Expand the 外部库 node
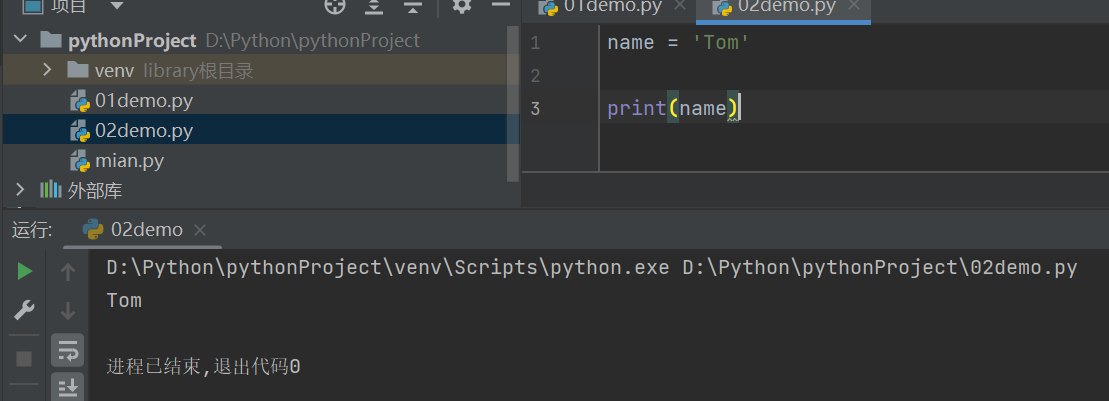Image resolution: width=1109 pixels, height=401 pixels. (21, 190)
